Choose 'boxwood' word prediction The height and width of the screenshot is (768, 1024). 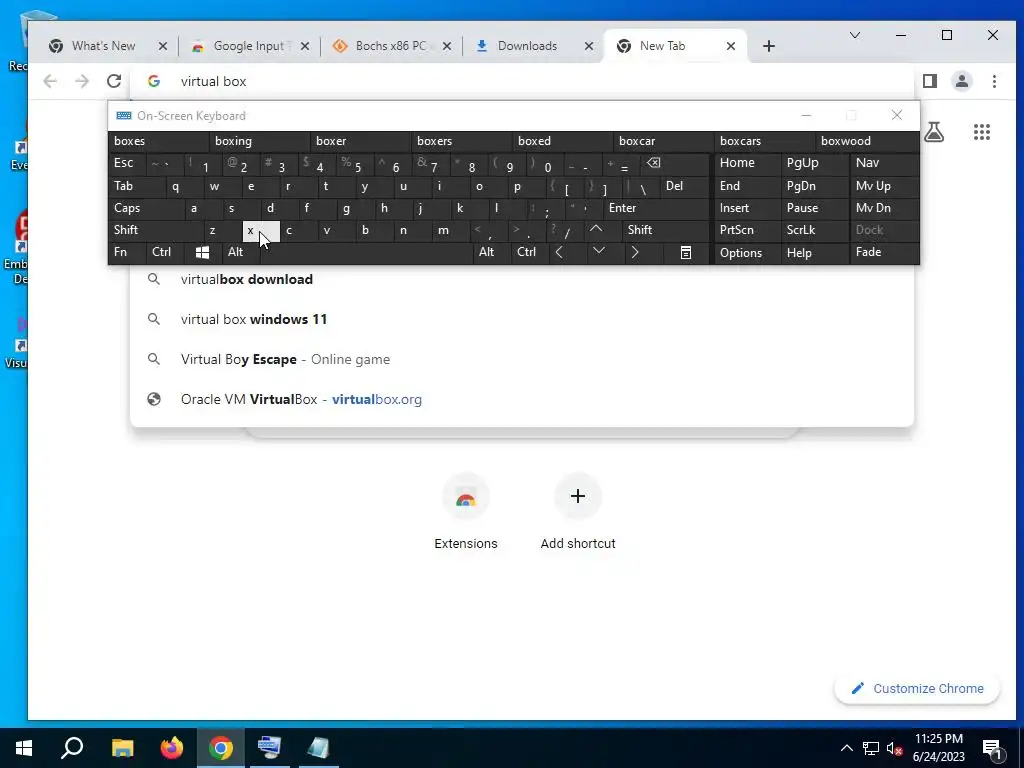click(866, 141)
